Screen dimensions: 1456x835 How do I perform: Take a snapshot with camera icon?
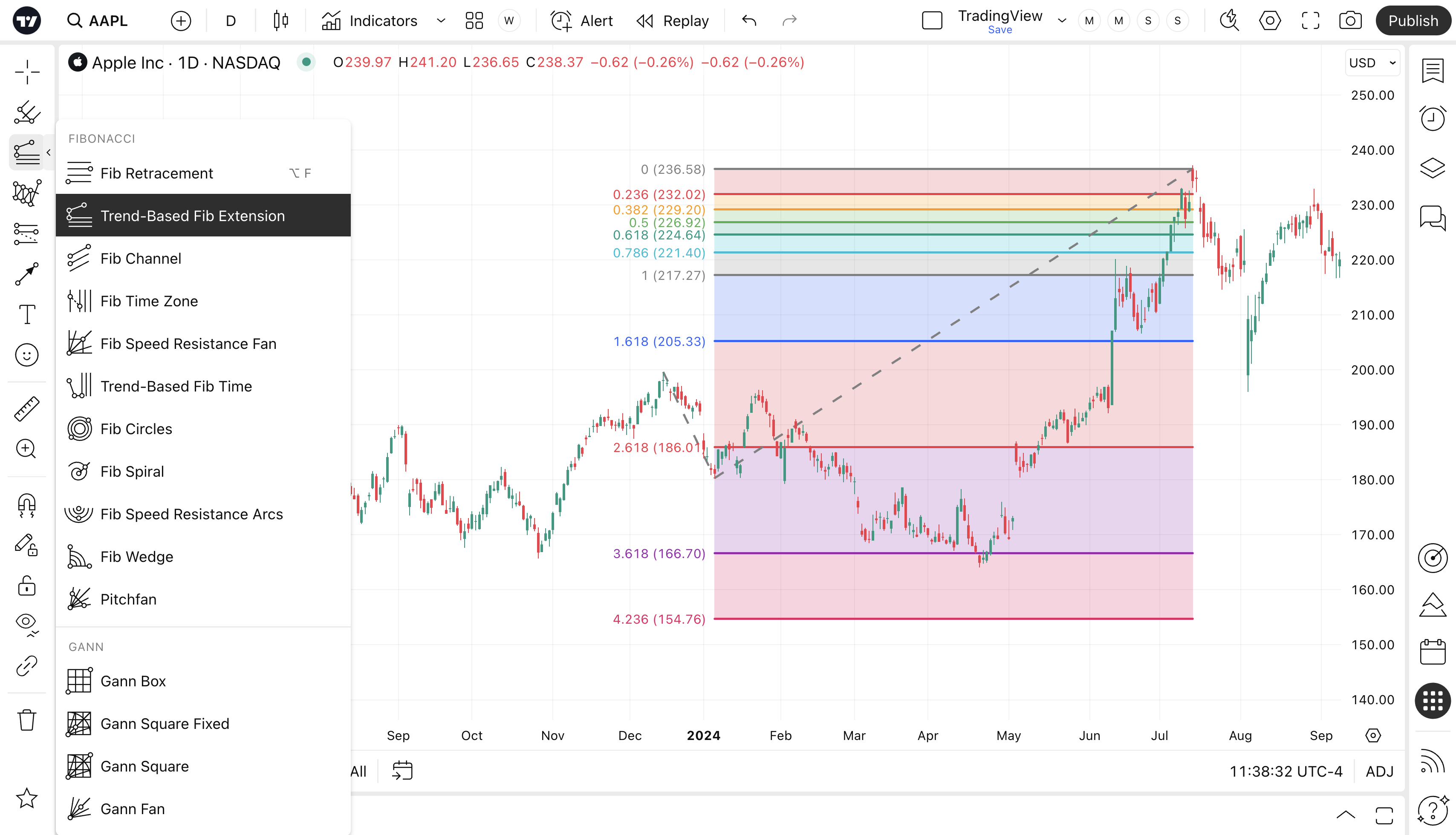(1350, 21)
